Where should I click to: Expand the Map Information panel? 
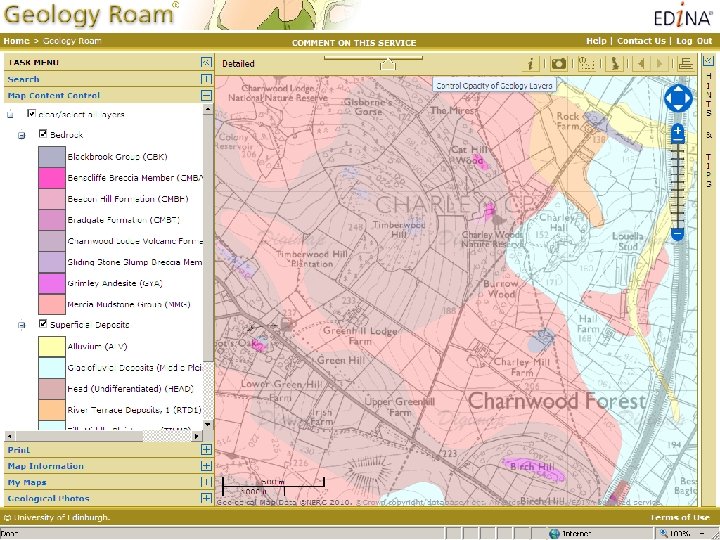click(x=206, y=466)
